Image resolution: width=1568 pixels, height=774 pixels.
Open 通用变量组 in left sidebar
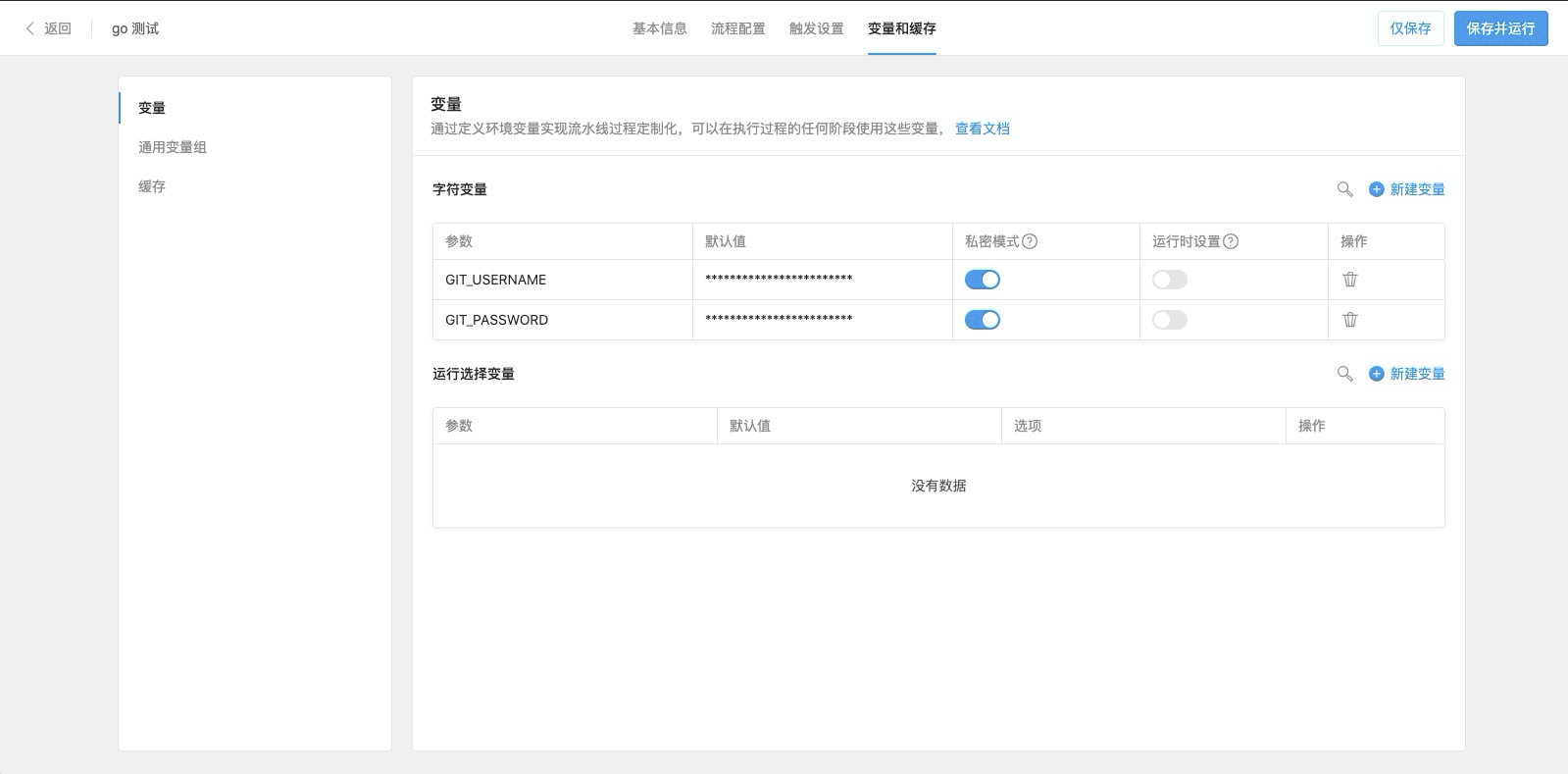tap(173, 147)
